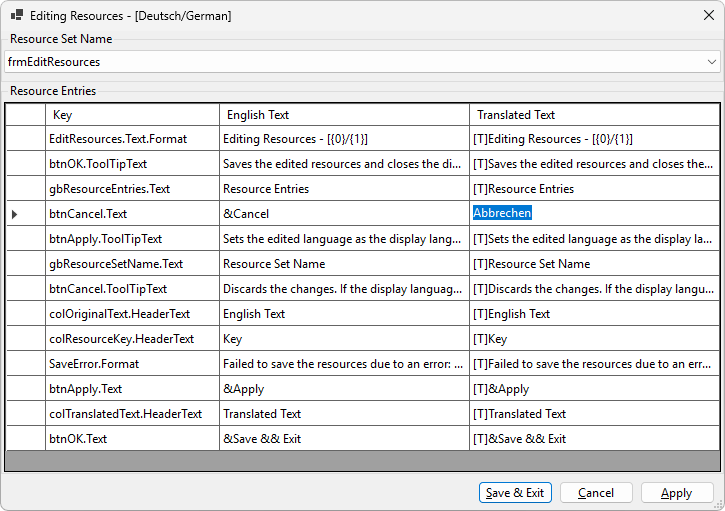
Task: Click row header of btnOK.Text row
Action: coord(25,438)
